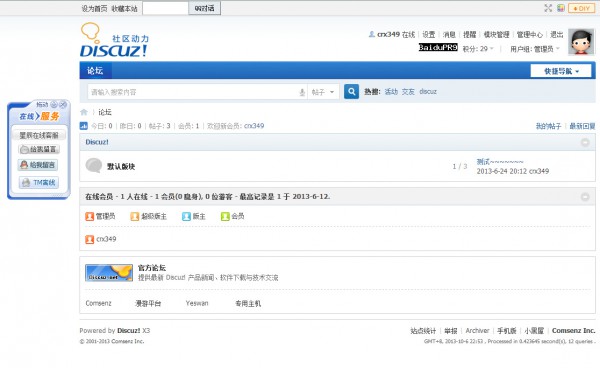Screen dimensions: 600x368
Task: Click 收藏本站 link
Action: (124, 8)
